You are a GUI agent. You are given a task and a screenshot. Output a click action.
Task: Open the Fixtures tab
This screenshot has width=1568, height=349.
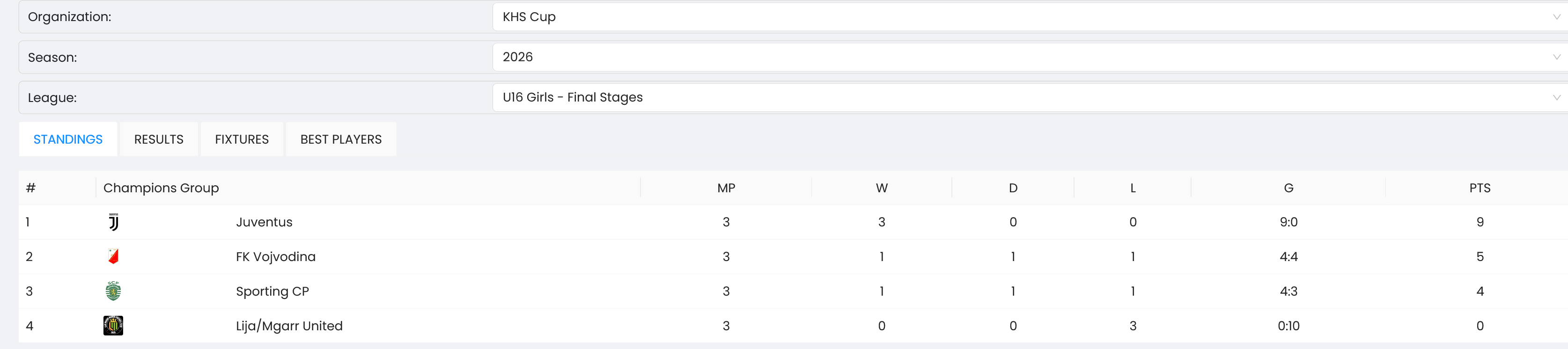(242, 139)
